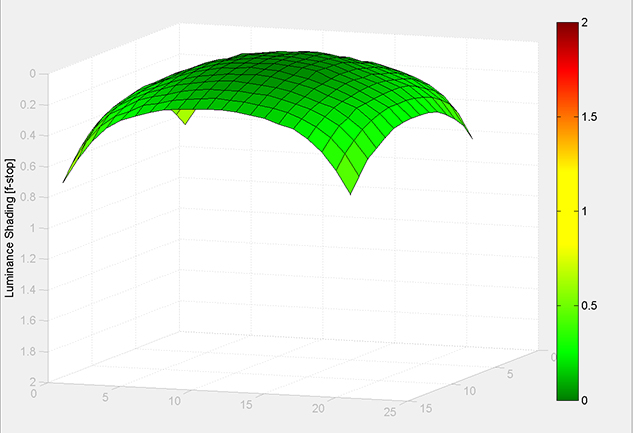The image size is (633, 433).
Task: Select the 0.4 tick on the shading axis
Action: (x=28, y=135)
